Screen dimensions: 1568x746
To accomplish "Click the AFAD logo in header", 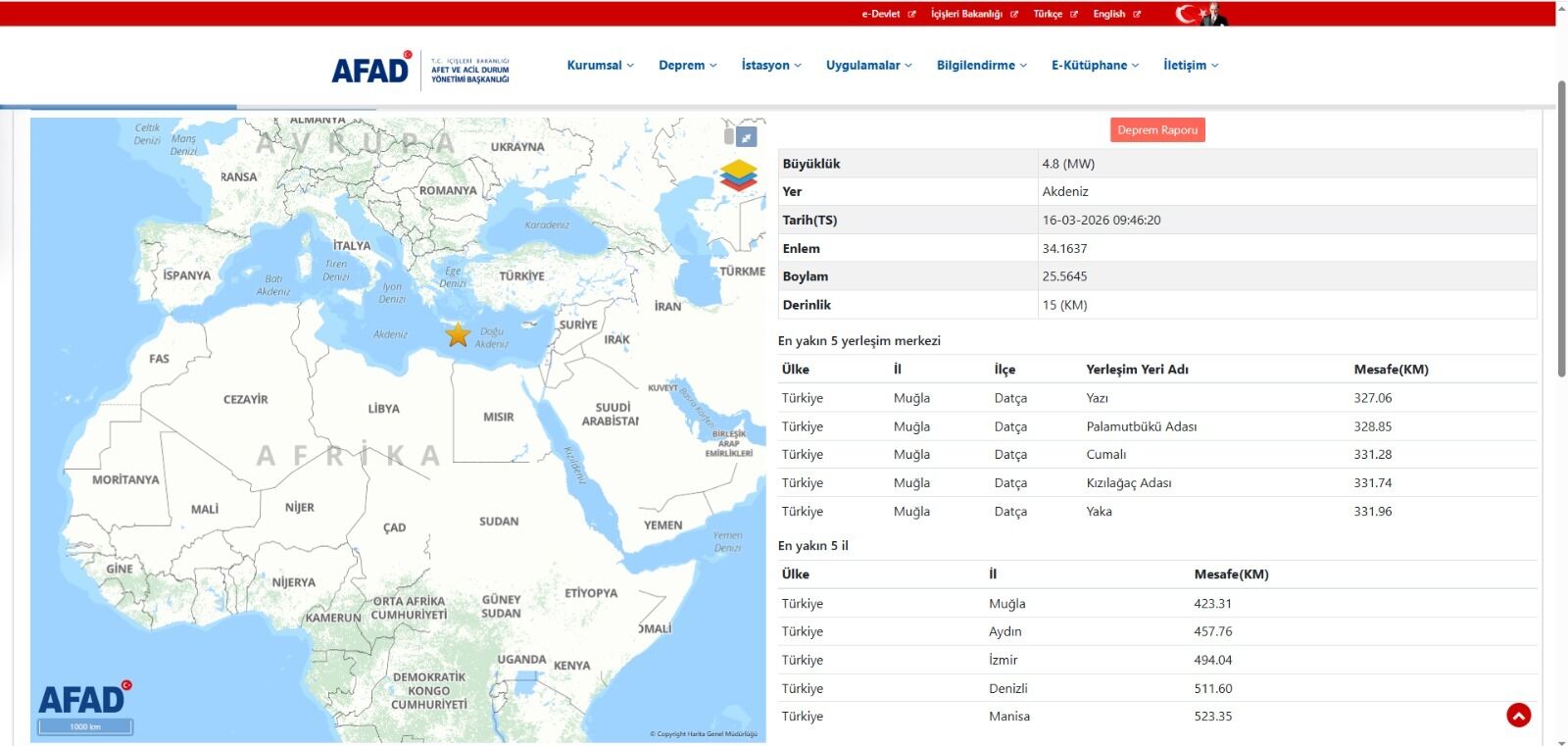I will coord(371,70).
